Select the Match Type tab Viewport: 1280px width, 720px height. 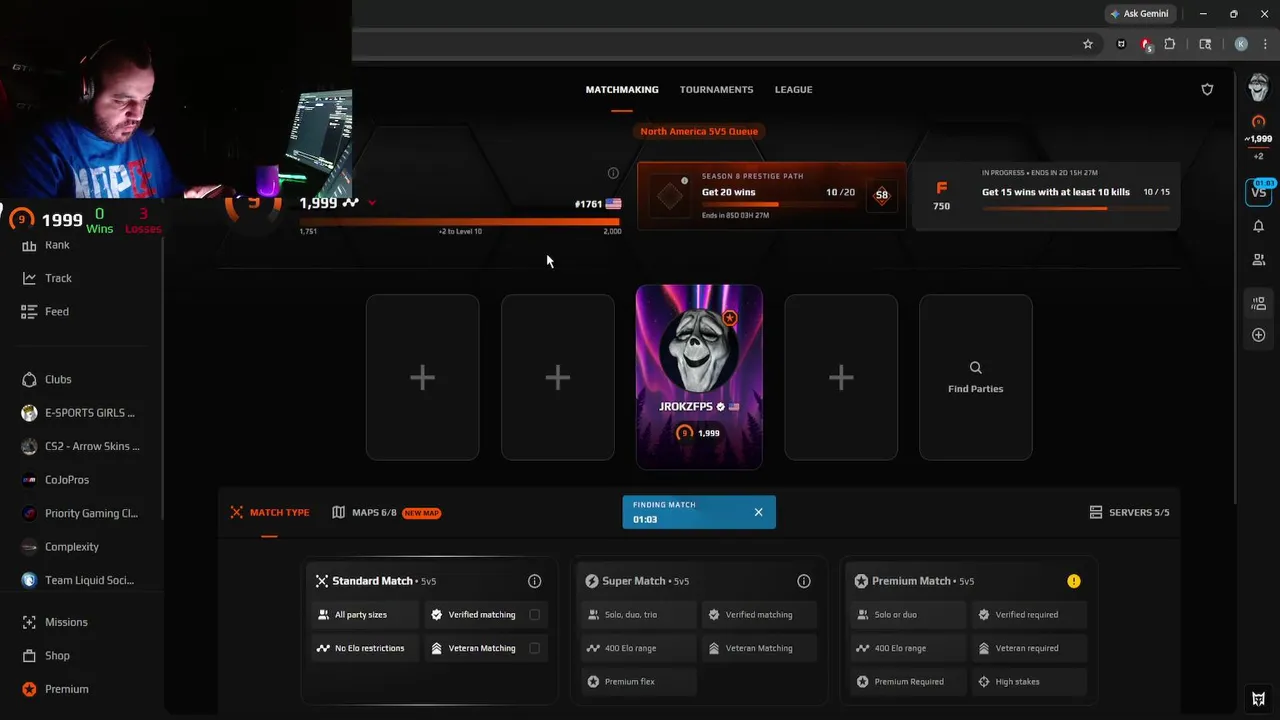[x=270, y=512]
